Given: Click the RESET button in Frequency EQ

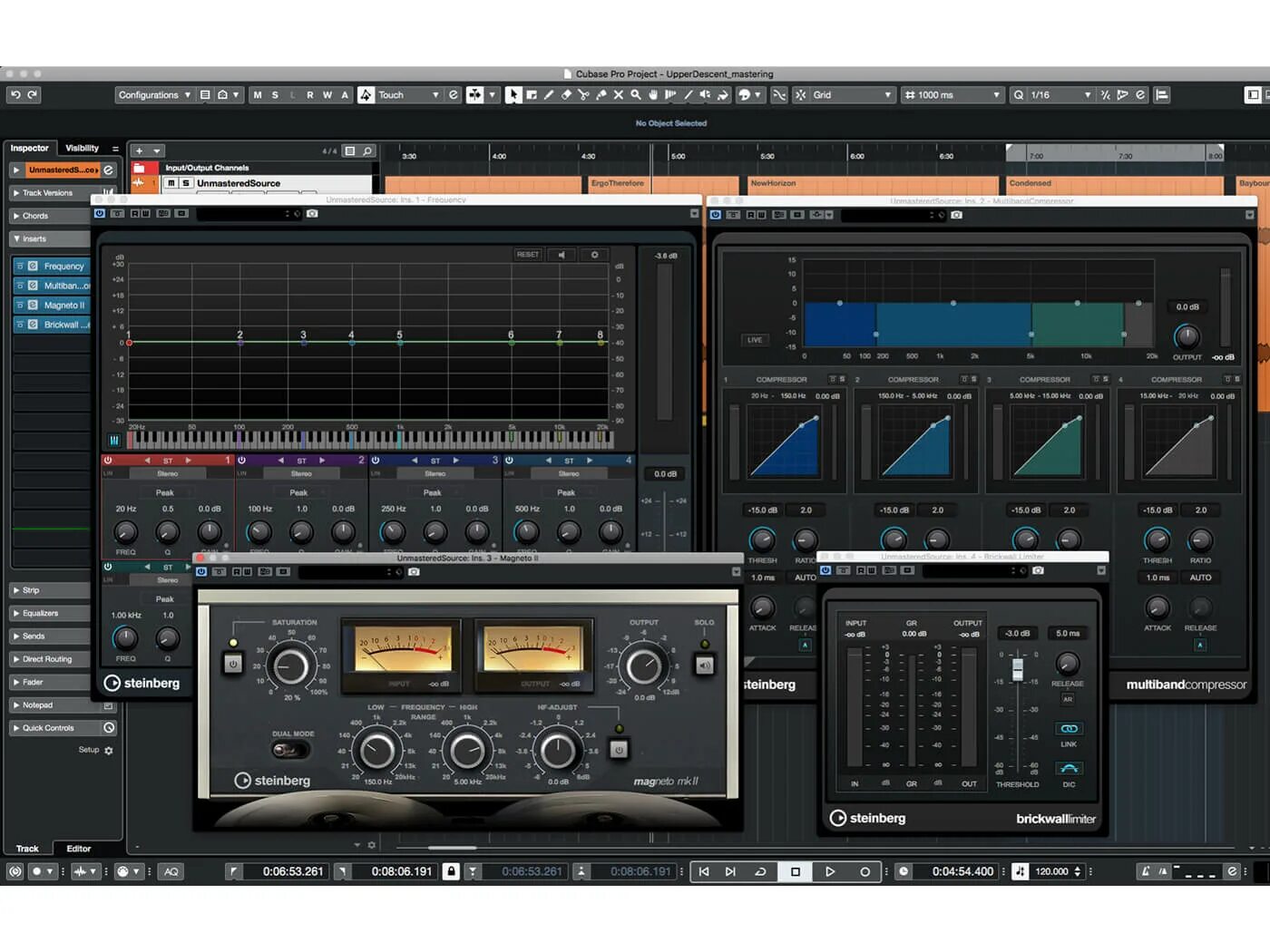Looking at the screenshot, I should (x=528, y=255).
